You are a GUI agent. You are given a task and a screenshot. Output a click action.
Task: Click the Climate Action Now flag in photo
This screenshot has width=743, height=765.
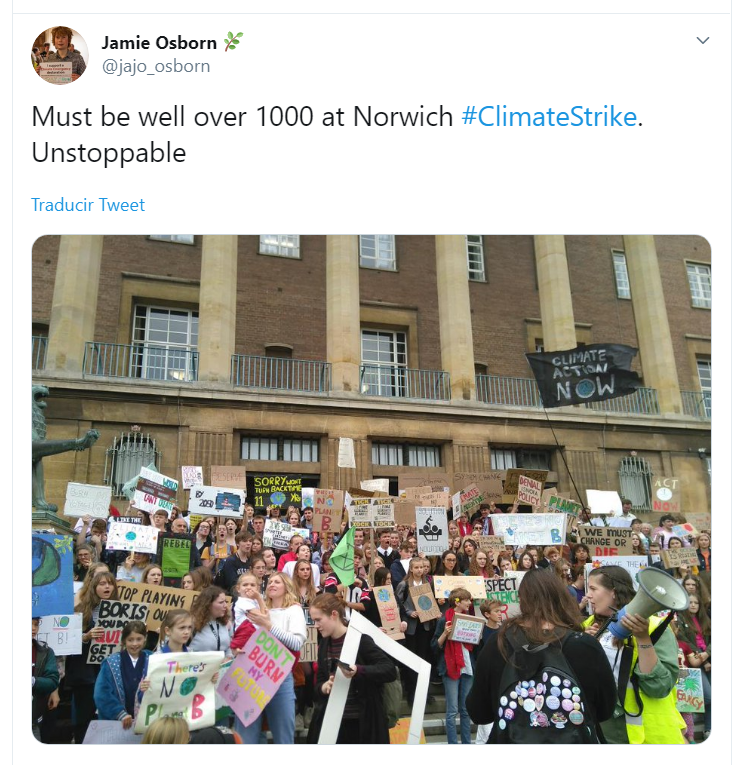coord(582,375)
